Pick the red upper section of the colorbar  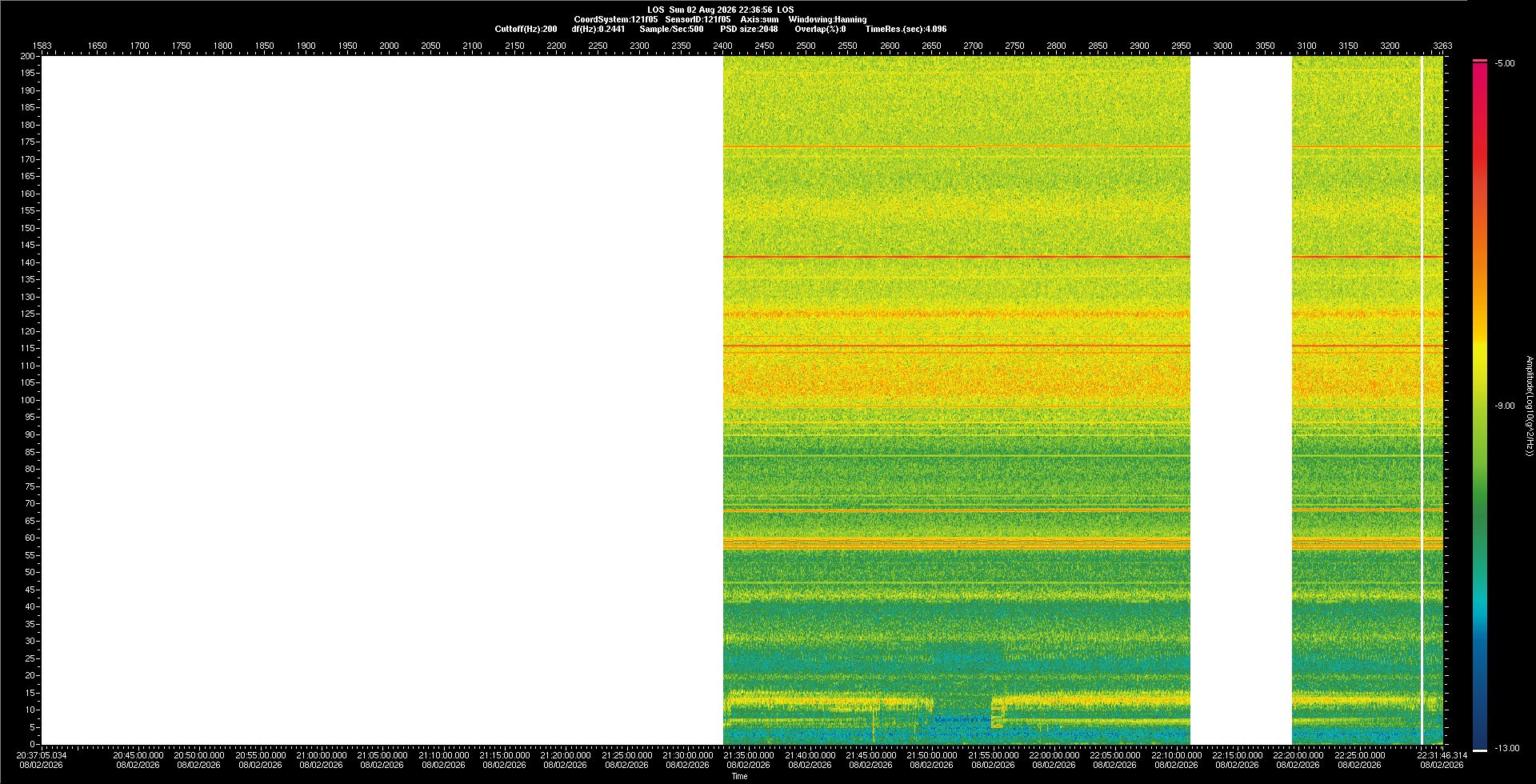pyautogui.click(x=1480, y=136)
